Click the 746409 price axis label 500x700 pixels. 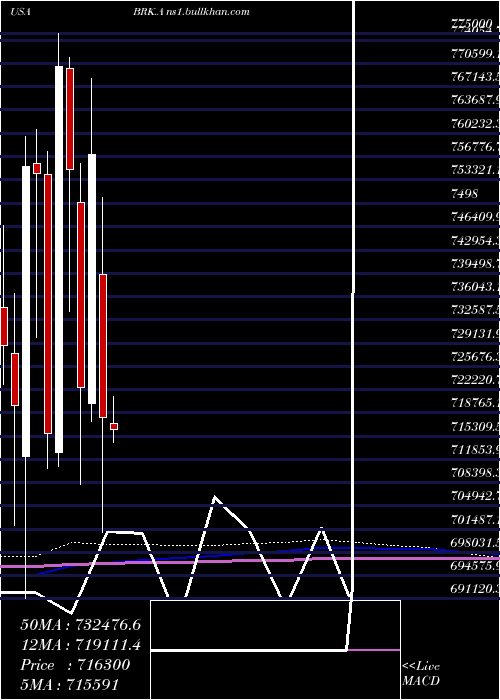(x=475, y=217)
